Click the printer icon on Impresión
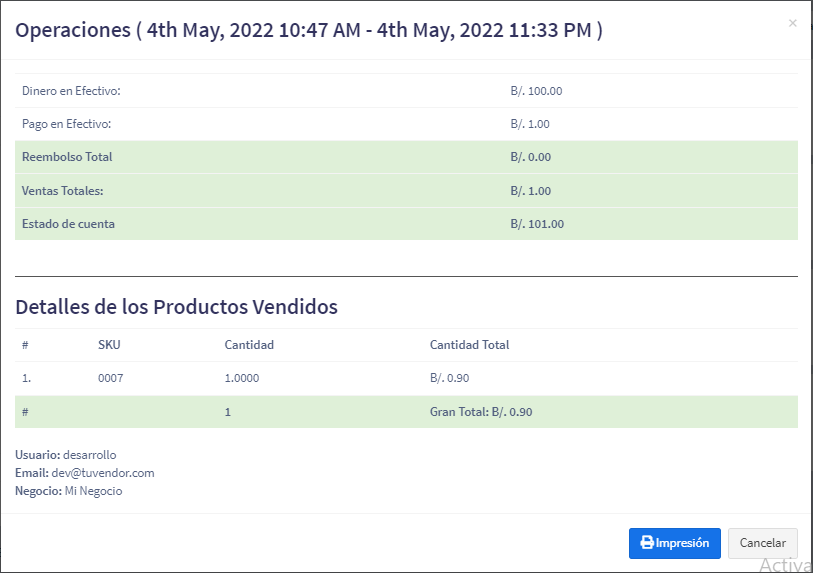Image resolution: width=813 pixels, height=573 pixels. tap(647, 542)
